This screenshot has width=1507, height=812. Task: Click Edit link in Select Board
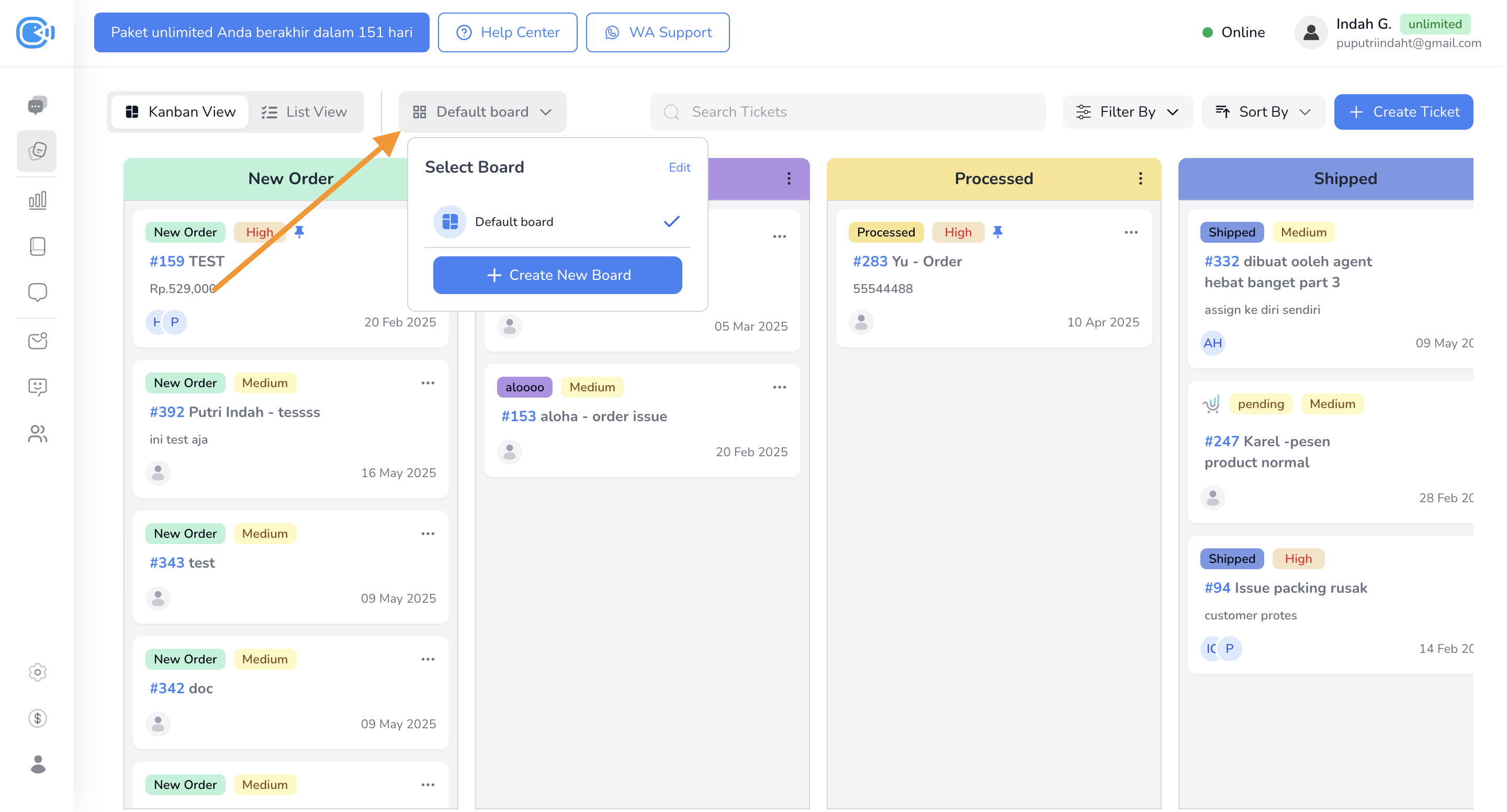coord(679,167)
